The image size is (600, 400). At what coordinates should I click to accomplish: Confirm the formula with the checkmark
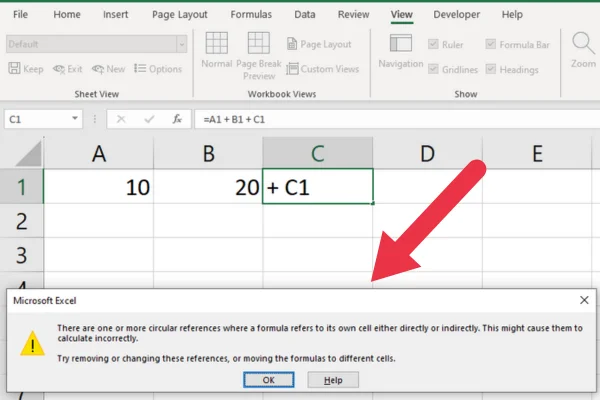pyautogui.click(x=149, y=119)
